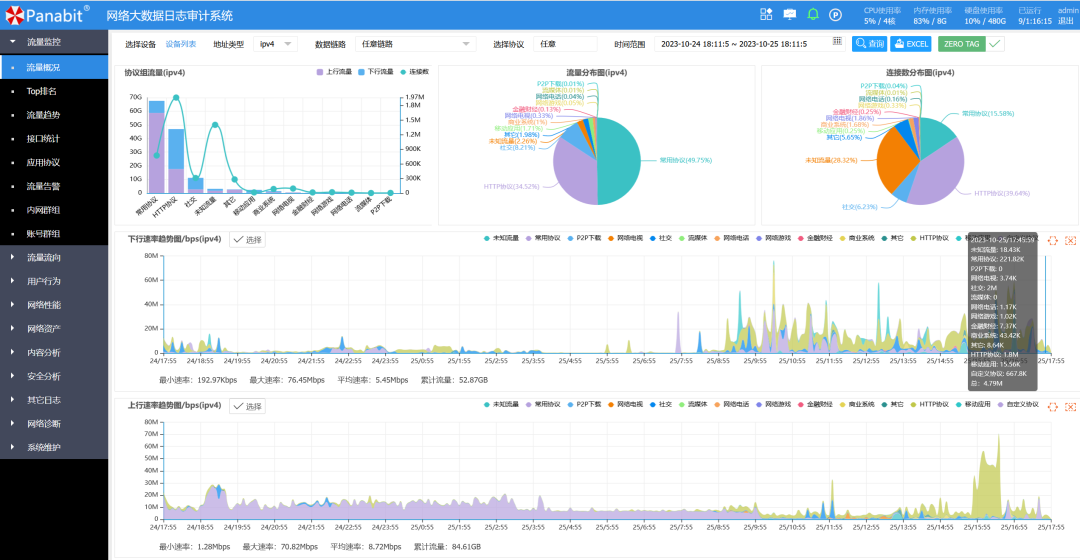The width and height of the screenshot is (1080, 560).
Task: Expand the 网络性能 sidebar section
Action: coord(54,305)
